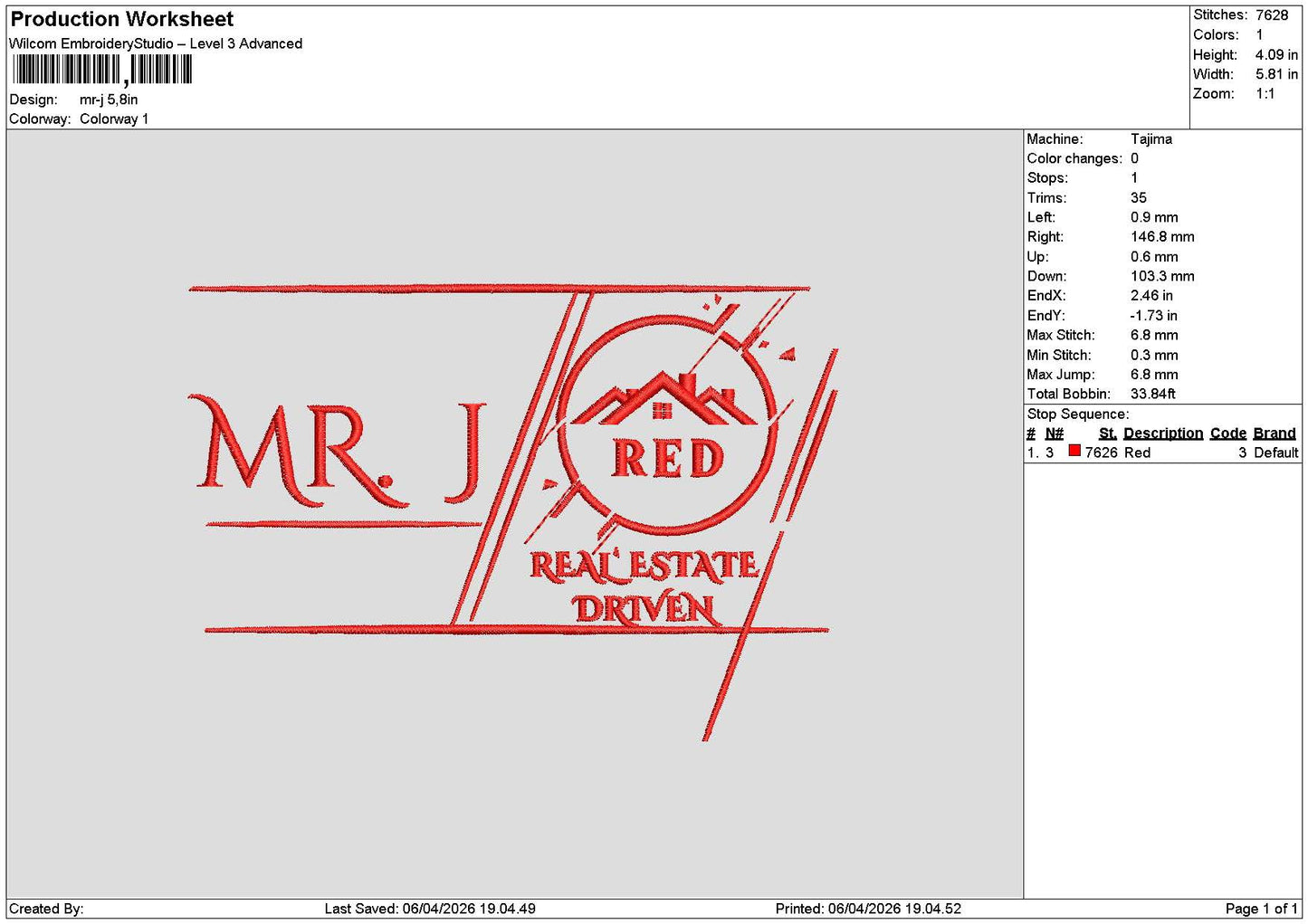
Task: Click the Machine value Tajima
Action: pyautogui.click(x=1151, y=138)
